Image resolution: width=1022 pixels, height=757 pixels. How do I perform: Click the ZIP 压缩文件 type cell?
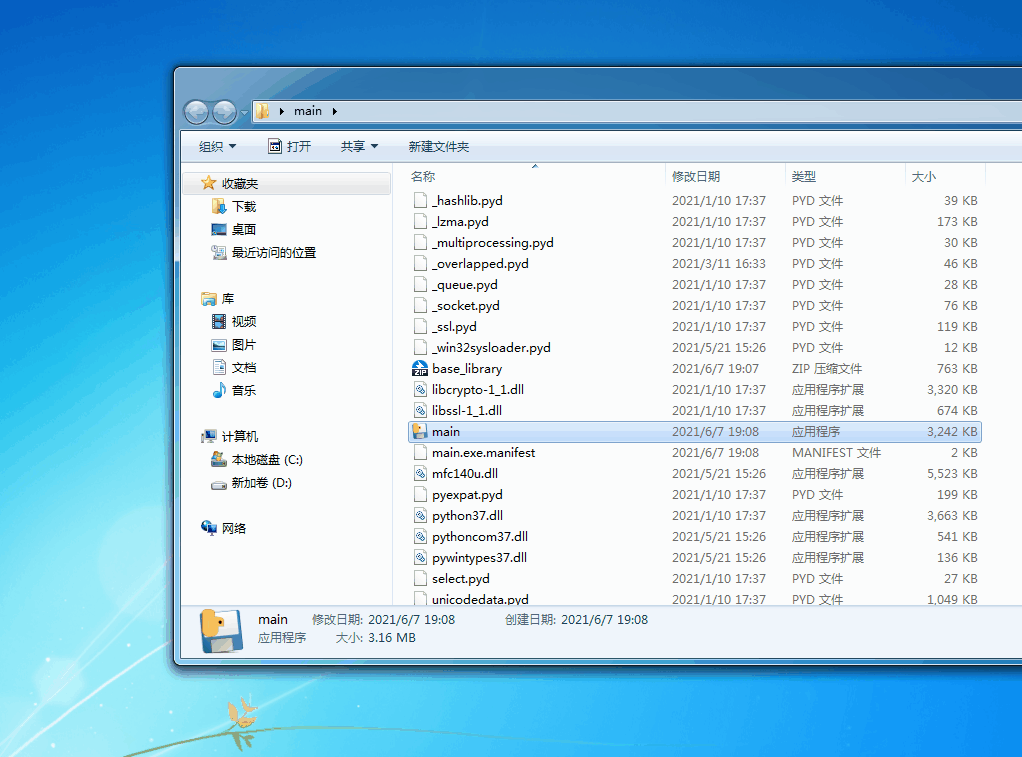tap(826, 368)
